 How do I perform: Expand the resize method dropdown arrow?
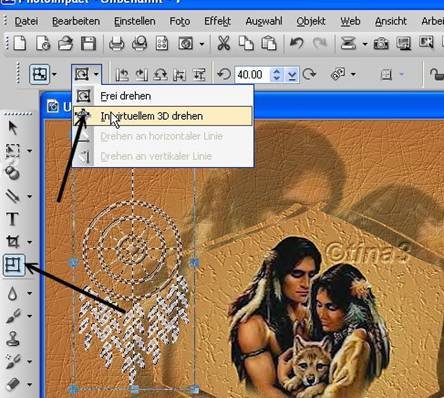click(54, 74)
